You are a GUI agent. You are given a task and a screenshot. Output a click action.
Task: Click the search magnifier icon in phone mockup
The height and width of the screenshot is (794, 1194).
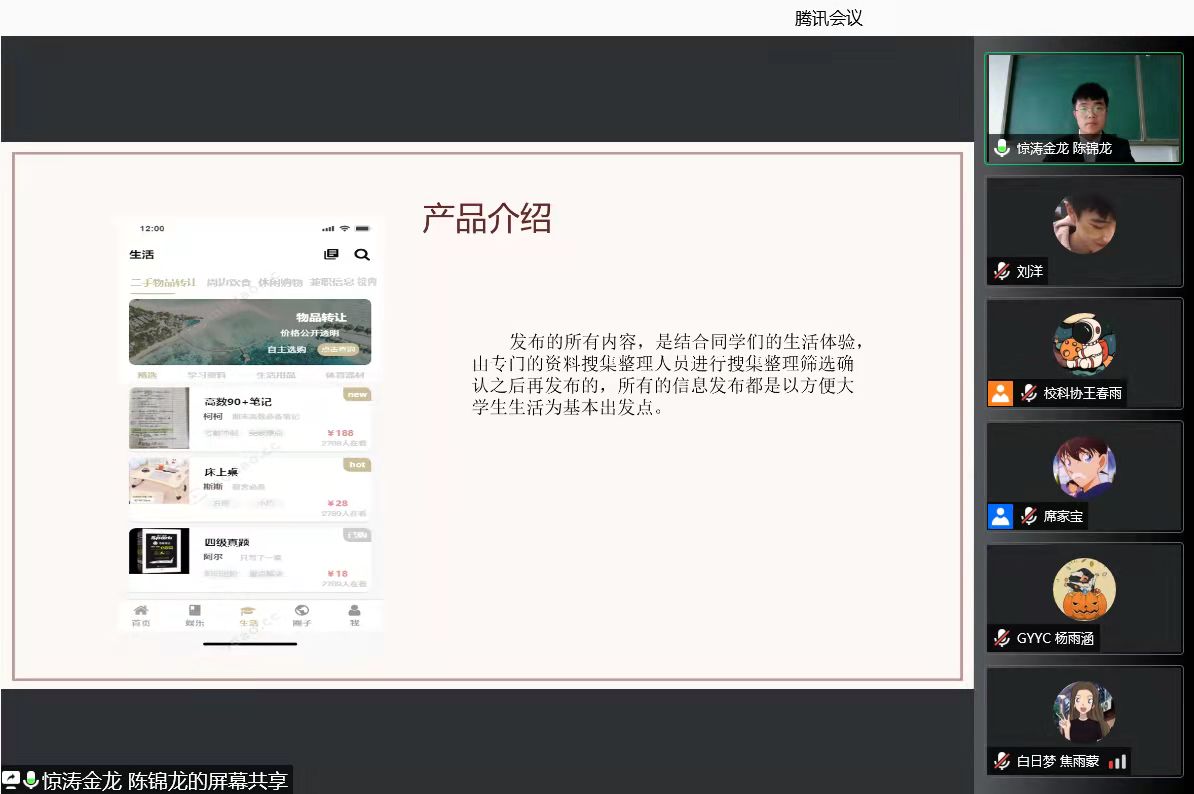click(362, 255)
